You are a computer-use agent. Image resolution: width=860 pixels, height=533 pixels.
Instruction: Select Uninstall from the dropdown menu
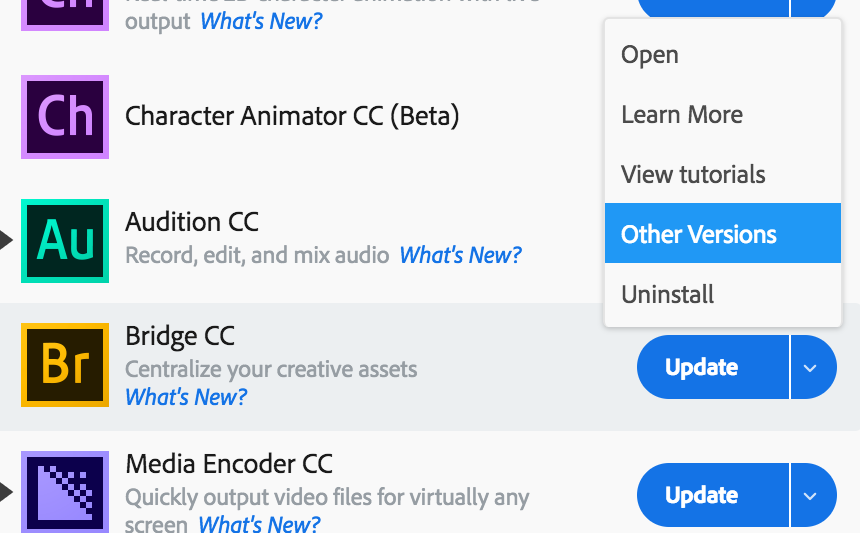(x=668, y=295)
